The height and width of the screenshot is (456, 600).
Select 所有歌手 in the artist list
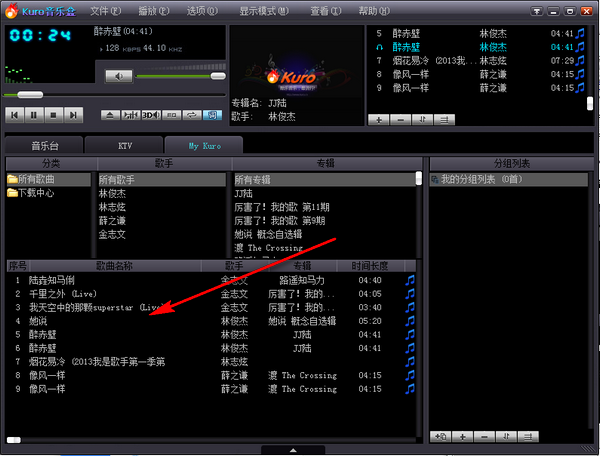tap(162, 179)
